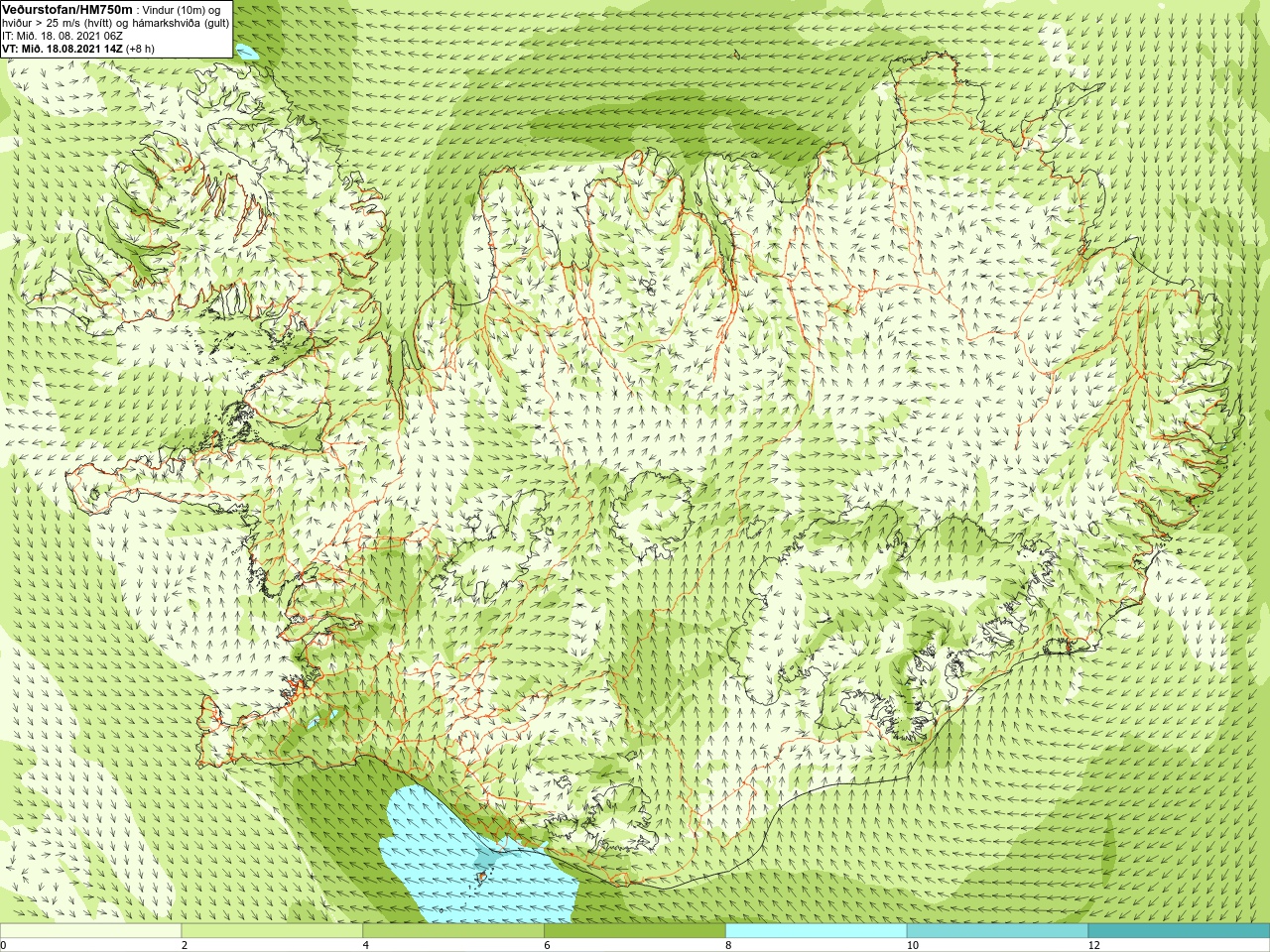Click the 2–4 m/s light green legend swatch
Viewport: 1270px width, 952px height.
(x=272, y=931)
